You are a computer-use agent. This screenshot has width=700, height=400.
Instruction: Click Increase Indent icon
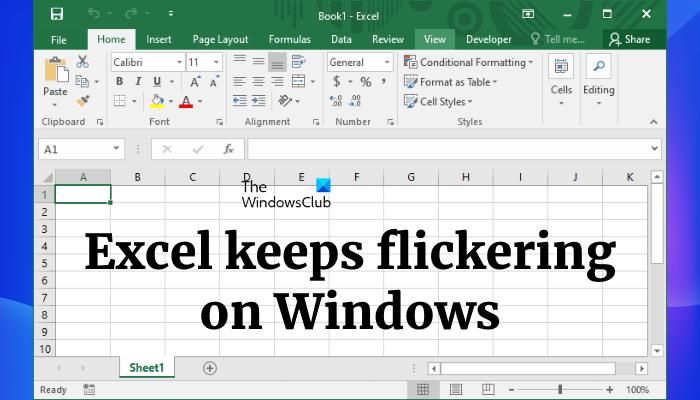258,101
